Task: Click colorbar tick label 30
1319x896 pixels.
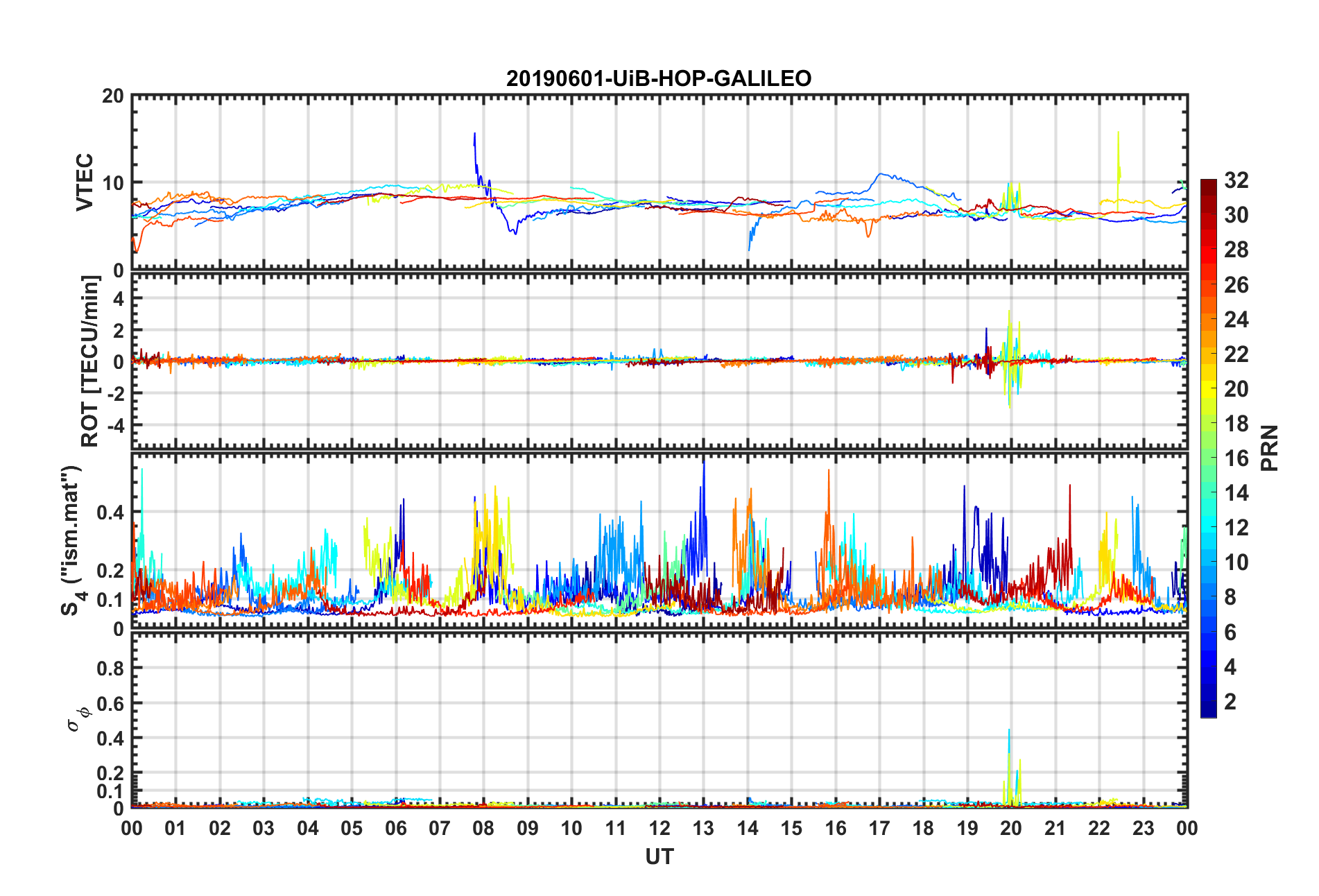Action: click(x=1236, y=215)
